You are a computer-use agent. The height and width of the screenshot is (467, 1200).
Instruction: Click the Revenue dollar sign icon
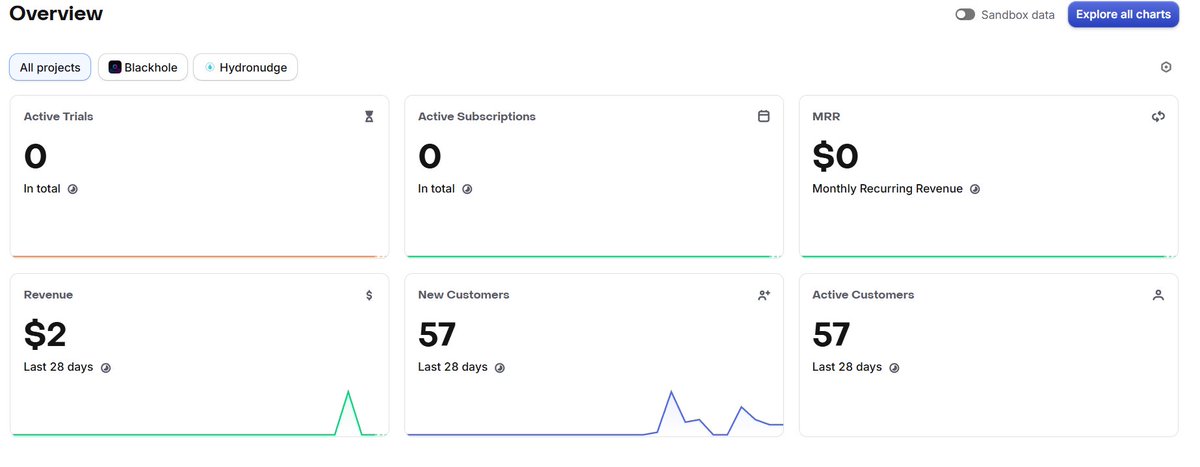click(369, 295)
